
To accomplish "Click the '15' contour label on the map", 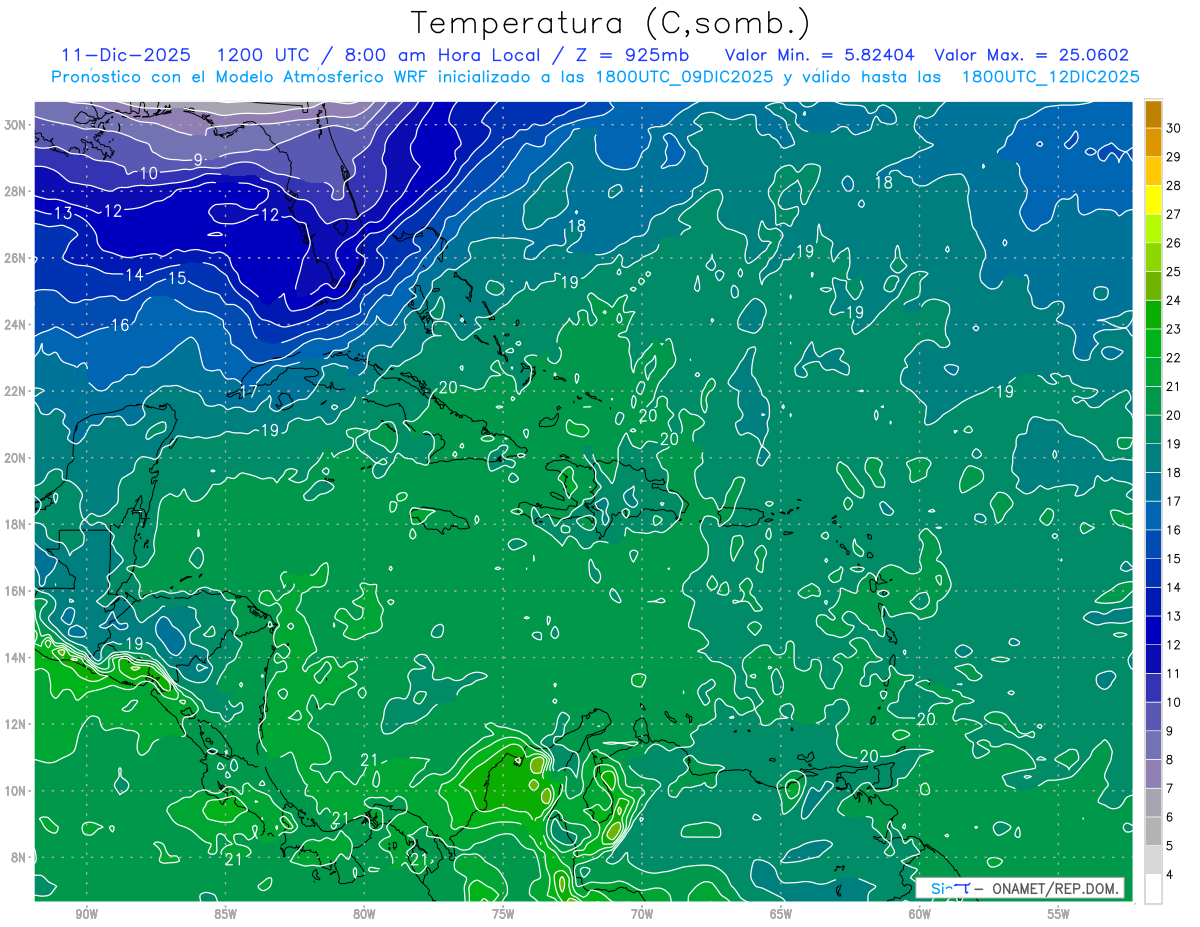I will pyautogui.click(x=177, y=278).
